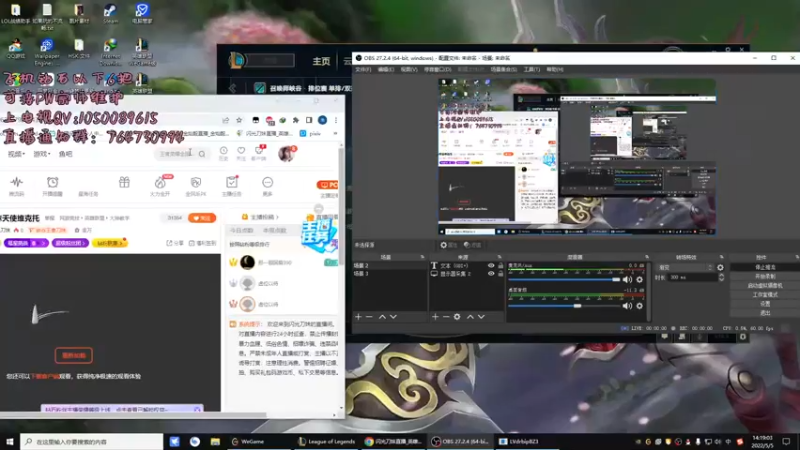Image resolution: width=800 pixels, height=450 pixels.
Task: Switch to League of Legends taskbar item
Action: (327, 442)
